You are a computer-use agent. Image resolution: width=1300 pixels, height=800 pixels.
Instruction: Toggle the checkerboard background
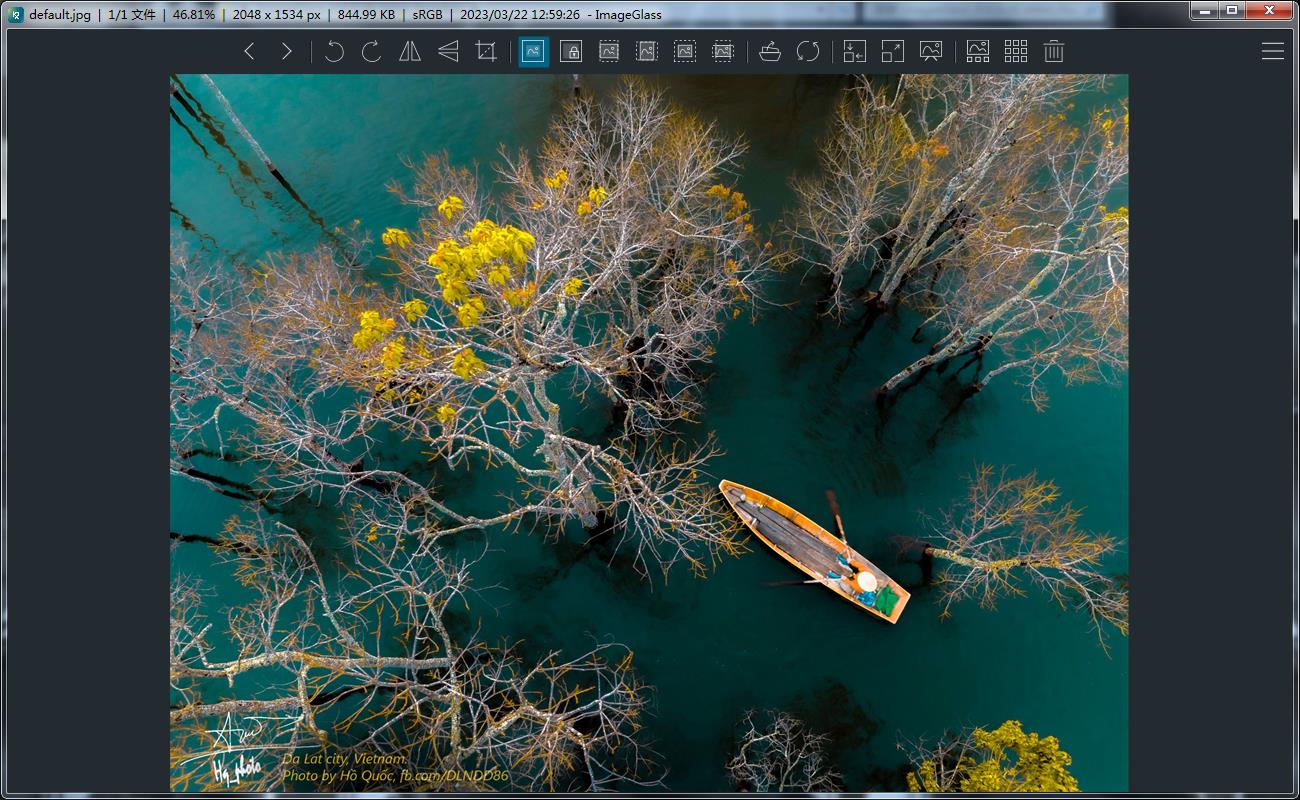pos(1016,51)
